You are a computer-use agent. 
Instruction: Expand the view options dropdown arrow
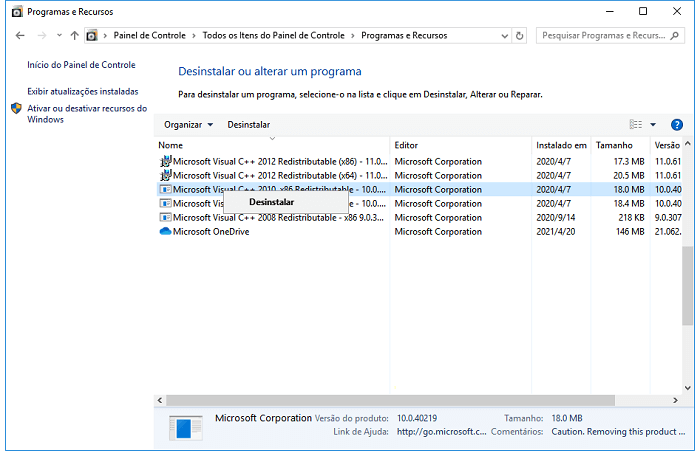[653, 125]
